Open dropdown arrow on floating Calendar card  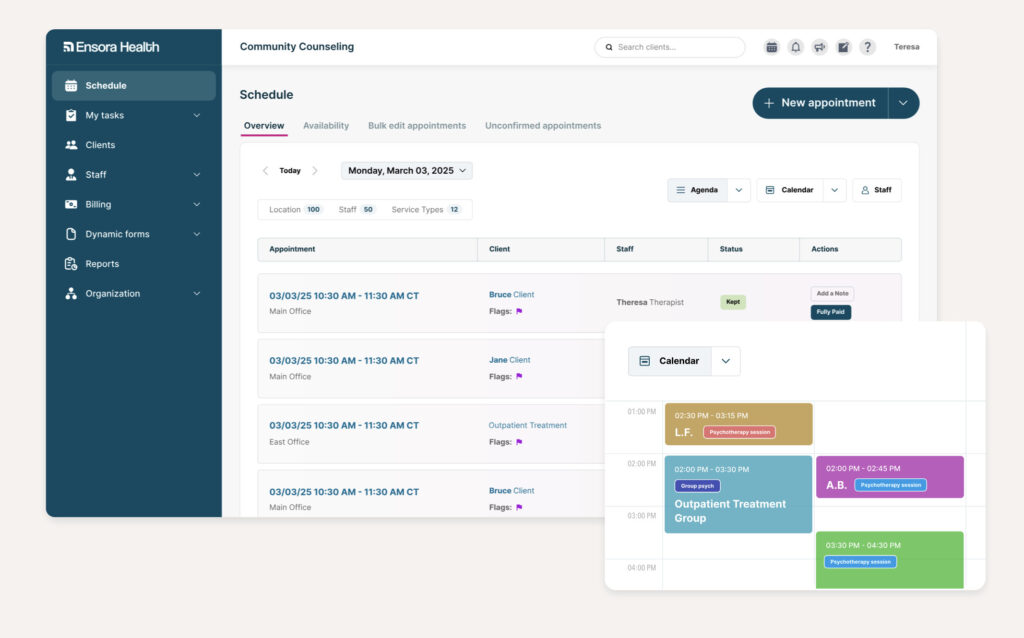726,361
